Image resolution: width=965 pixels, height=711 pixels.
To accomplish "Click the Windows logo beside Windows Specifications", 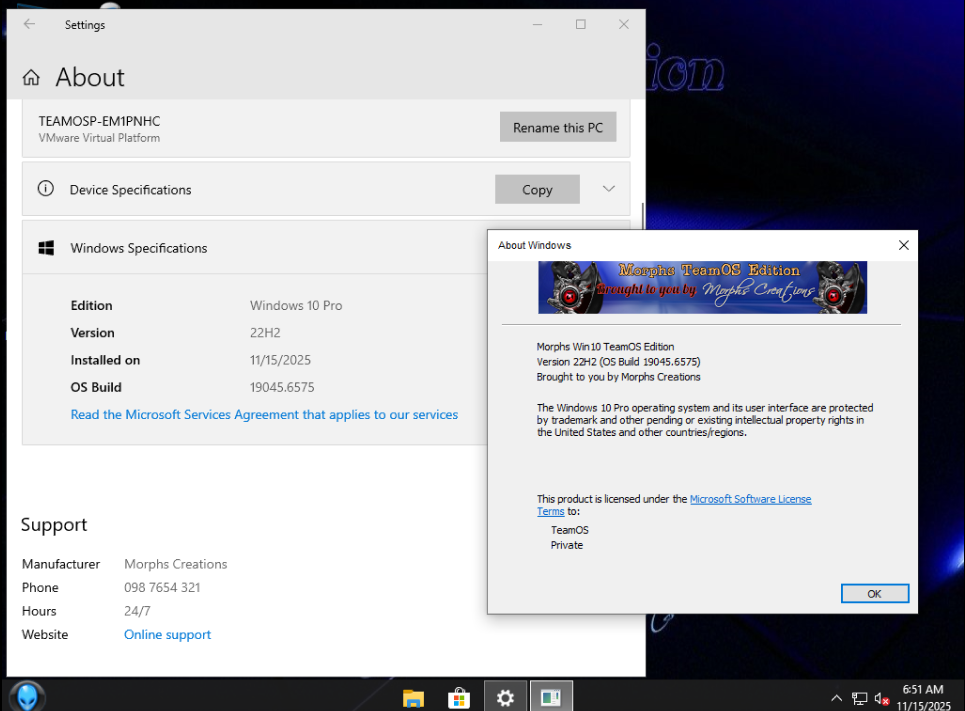I will point(46,248).
